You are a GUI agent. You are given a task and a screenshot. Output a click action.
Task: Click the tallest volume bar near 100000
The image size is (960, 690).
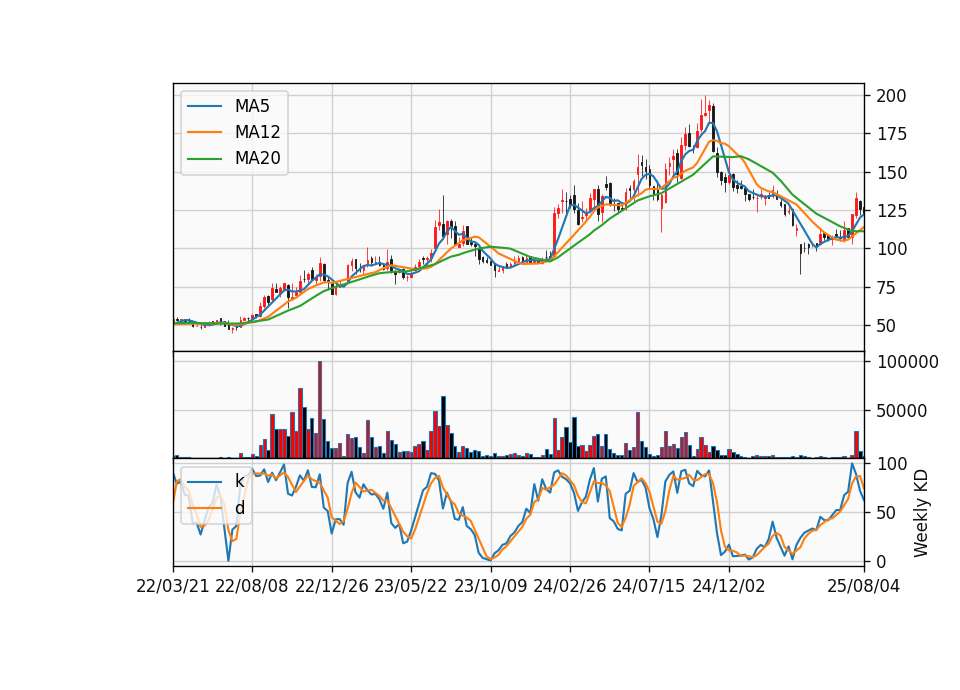320,410
